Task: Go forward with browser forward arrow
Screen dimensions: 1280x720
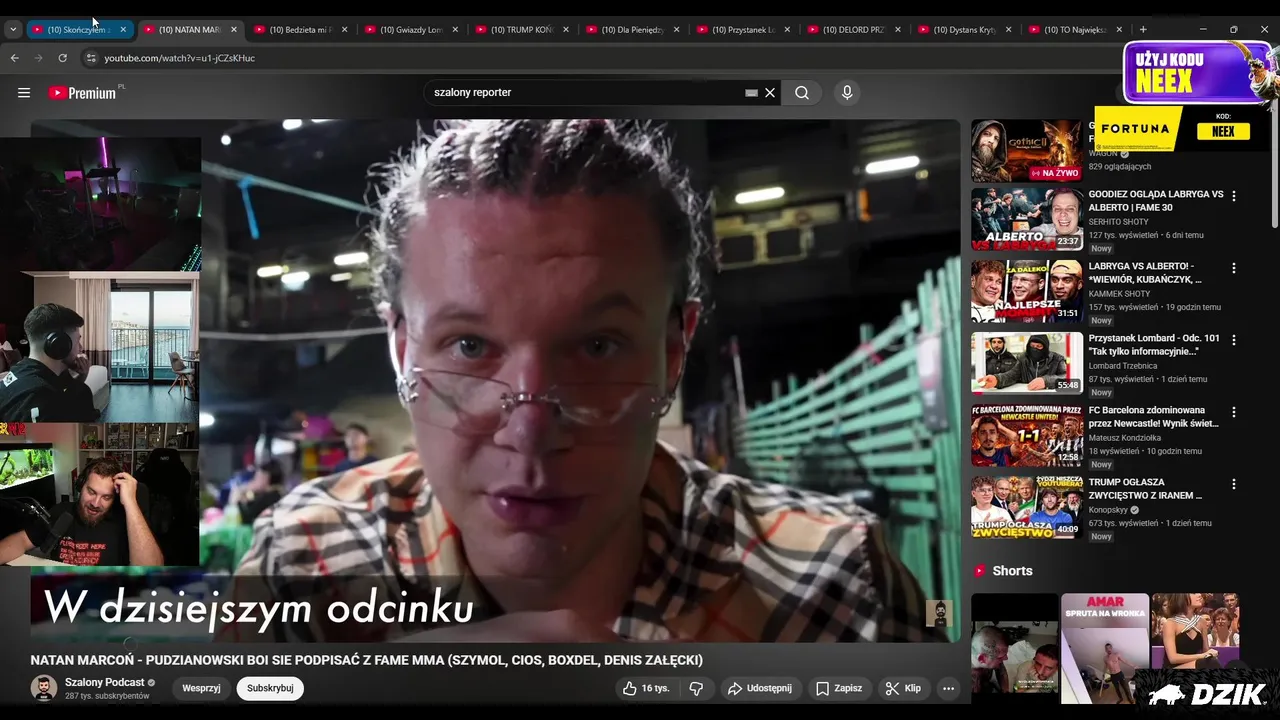Action: point(39,58)
